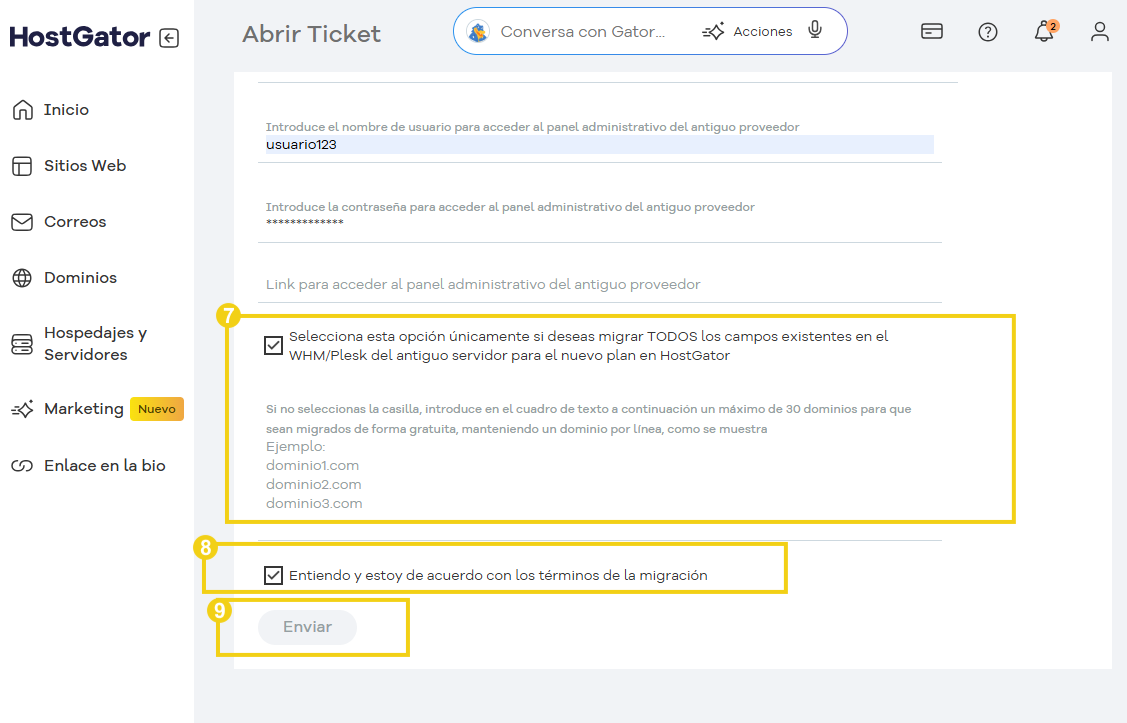Image resolution: width=1127 pixels, height=723 pixels.
Task: Open help with the question mark icon
Action: coord(988,32)
